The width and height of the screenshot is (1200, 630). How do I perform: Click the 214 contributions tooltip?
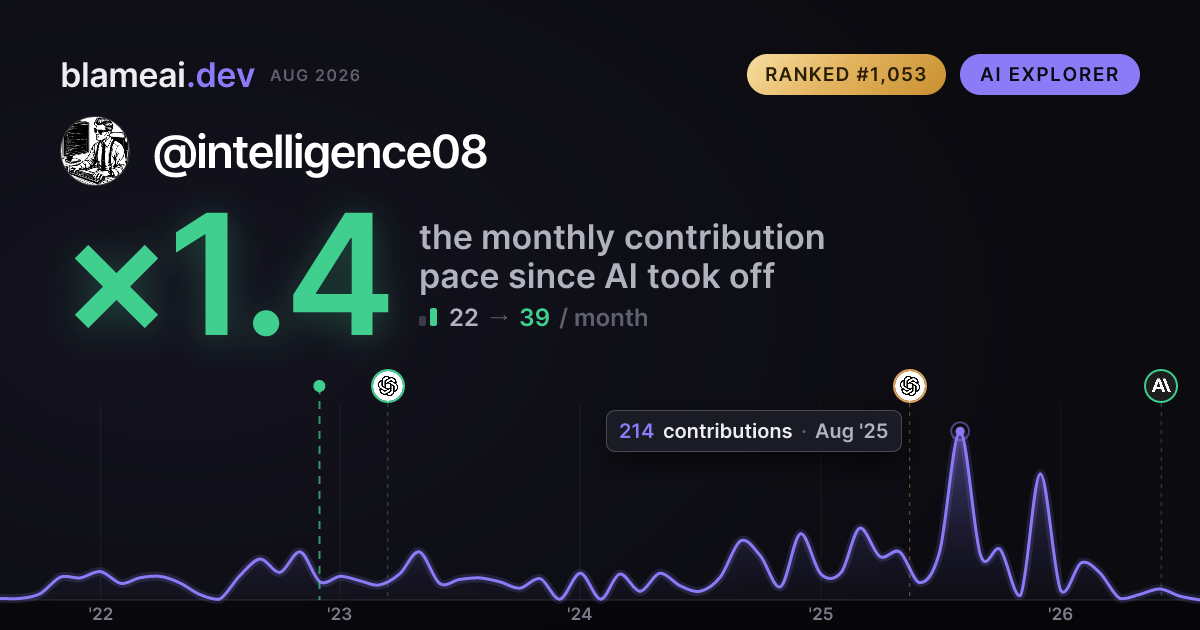754,431
